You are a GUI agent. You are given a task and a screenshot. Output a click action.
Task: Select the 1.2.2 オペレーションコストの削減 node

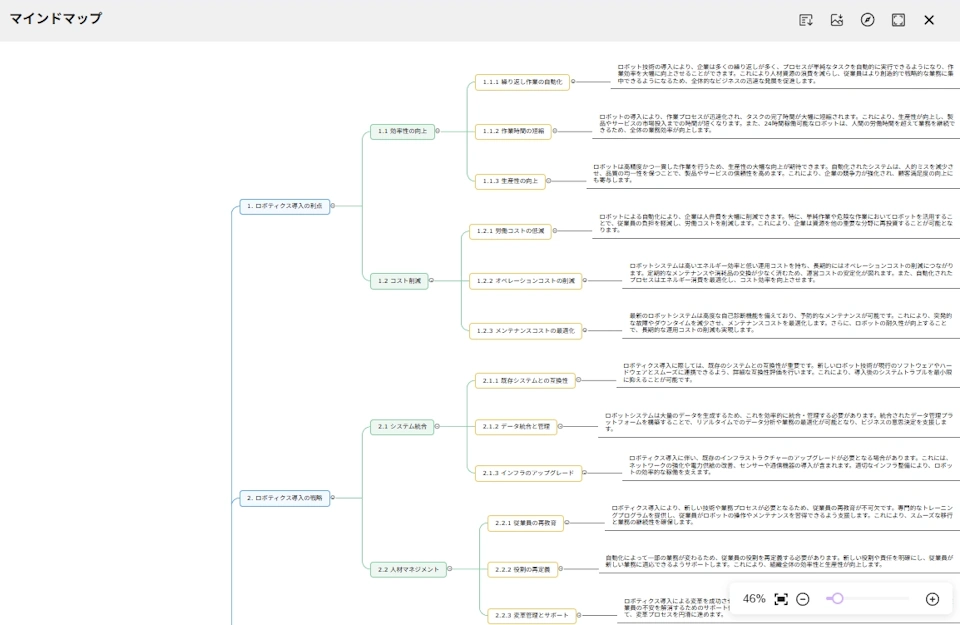[525, 281]
